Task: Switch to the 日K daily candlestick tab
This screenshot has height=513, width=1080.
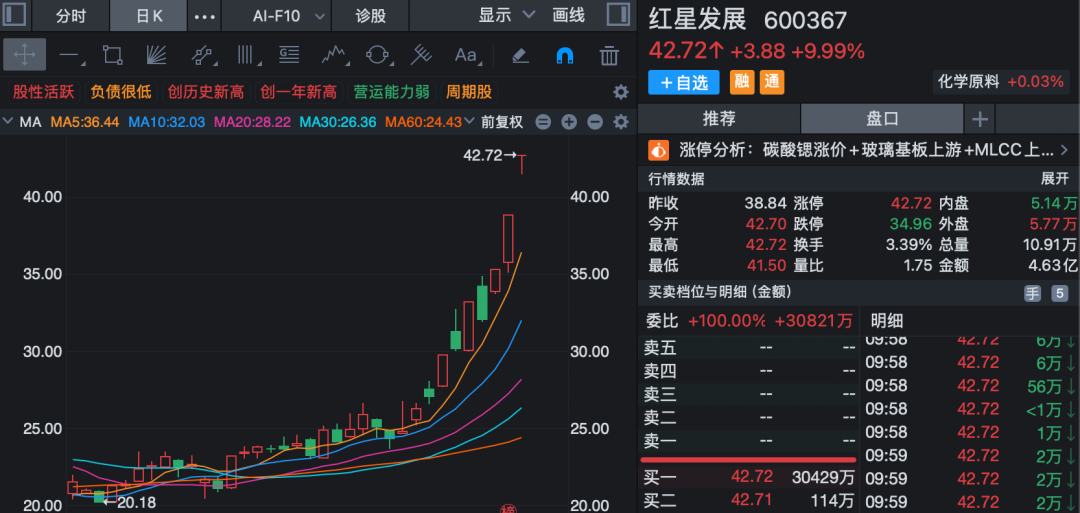Action: coord(149,15)
